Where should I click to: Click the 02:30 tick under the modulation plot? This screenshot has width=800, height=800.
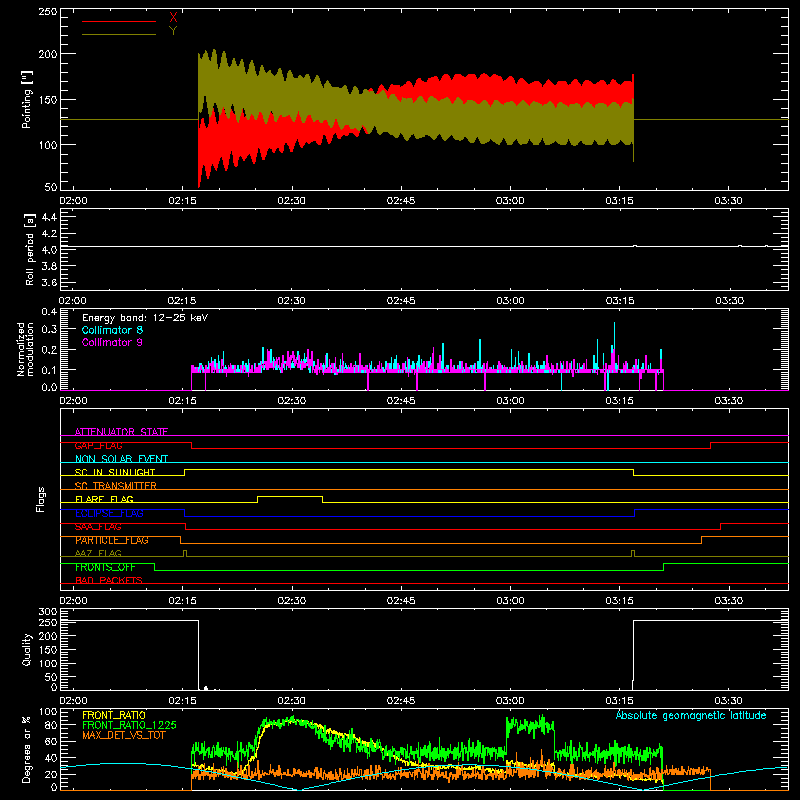[x=292, y=401]
